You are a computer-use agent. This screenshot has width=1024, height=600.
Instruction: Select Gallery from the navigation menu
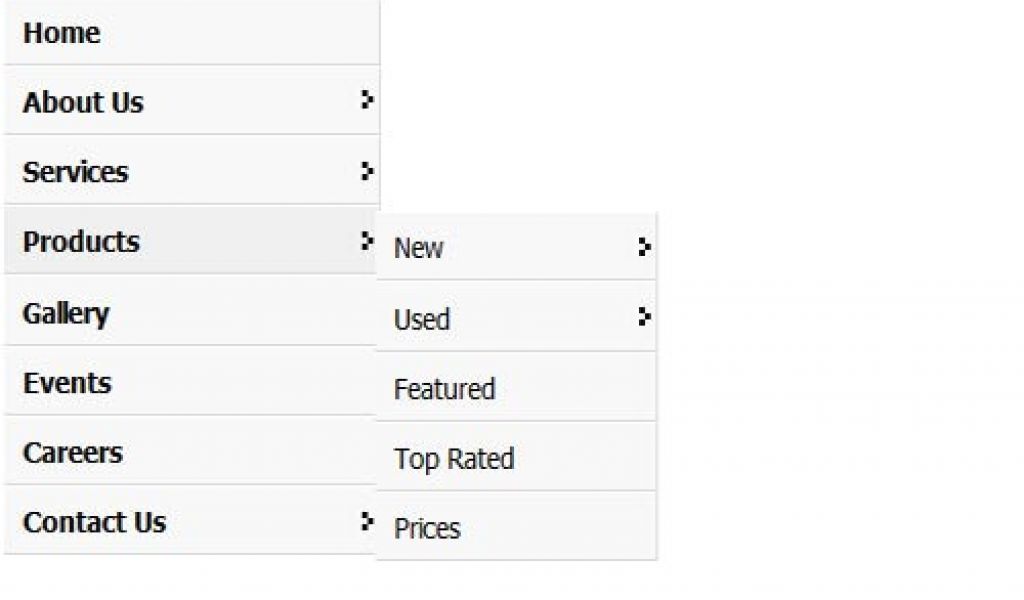[67, 312]
